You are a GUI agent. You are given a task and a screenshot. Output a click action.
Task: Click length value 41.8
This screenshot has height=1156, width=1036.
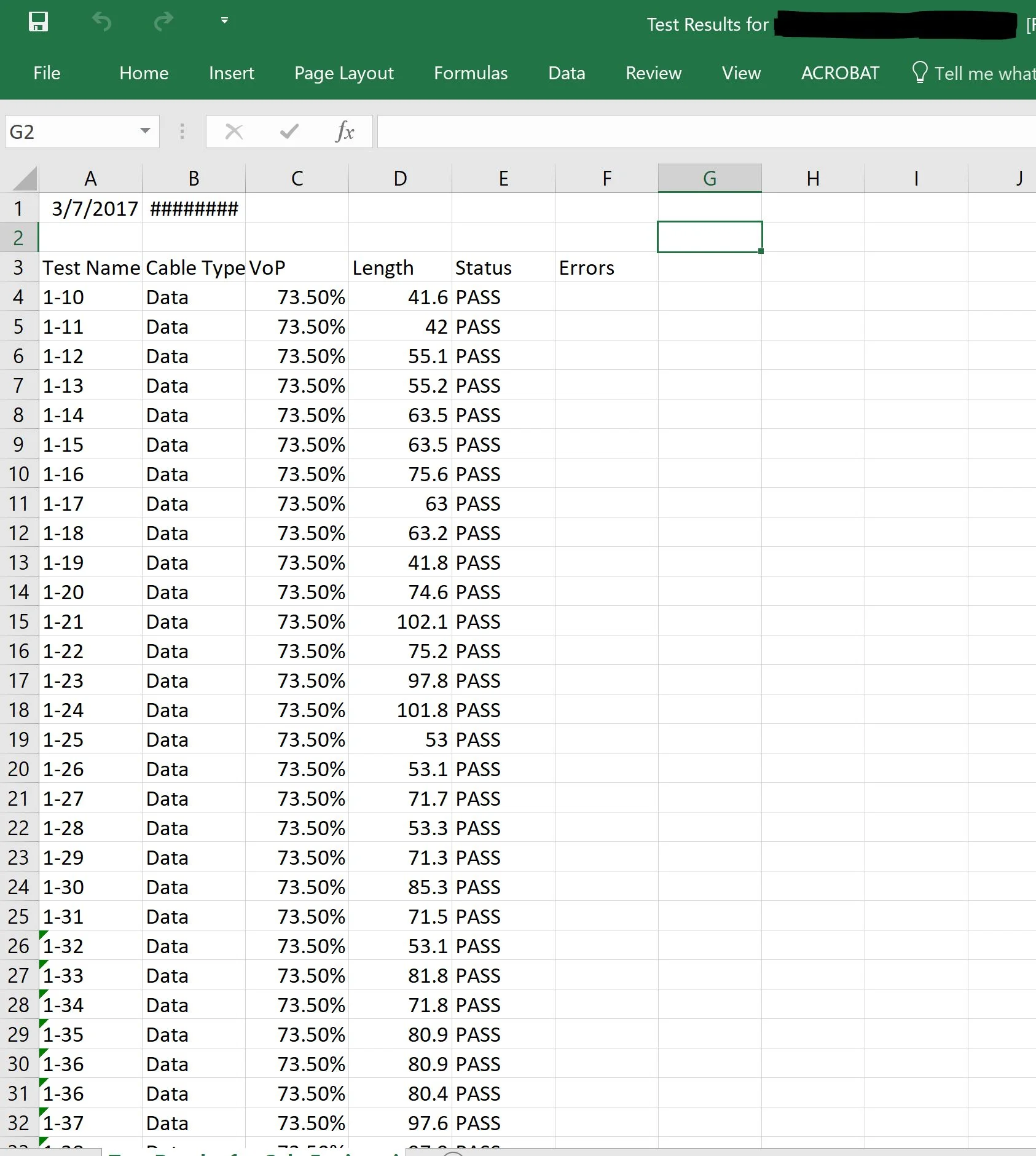pyautogui.click(x=400, y=562)
